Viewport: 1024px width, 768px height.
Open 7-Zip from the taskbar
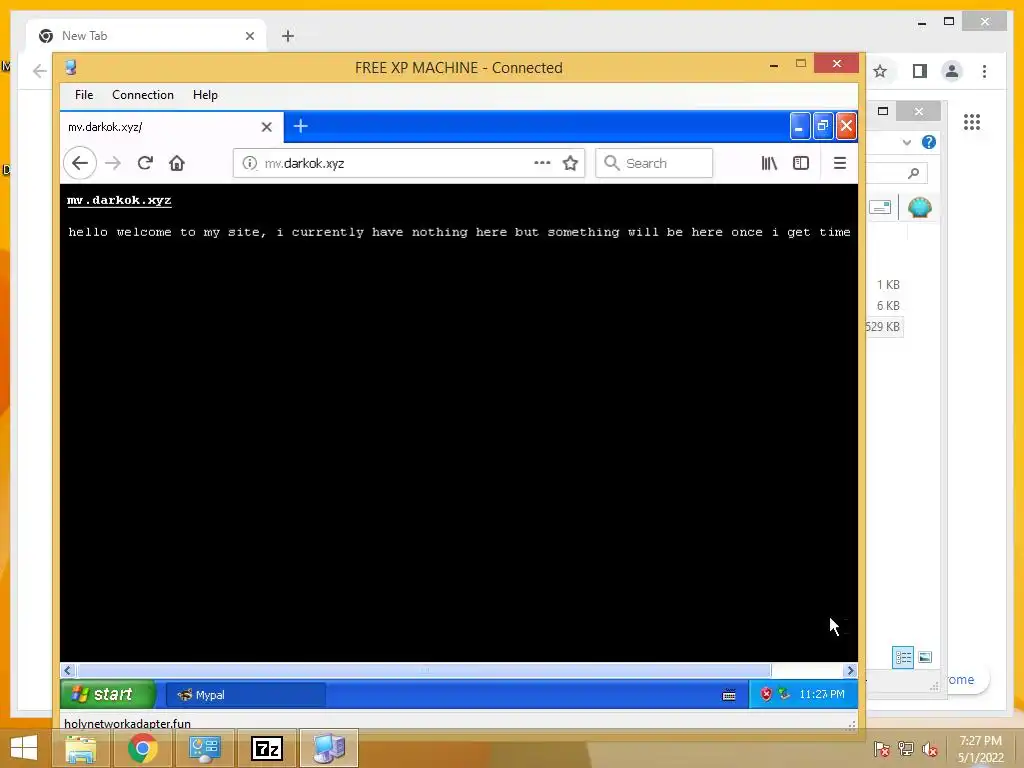point(267,748)
